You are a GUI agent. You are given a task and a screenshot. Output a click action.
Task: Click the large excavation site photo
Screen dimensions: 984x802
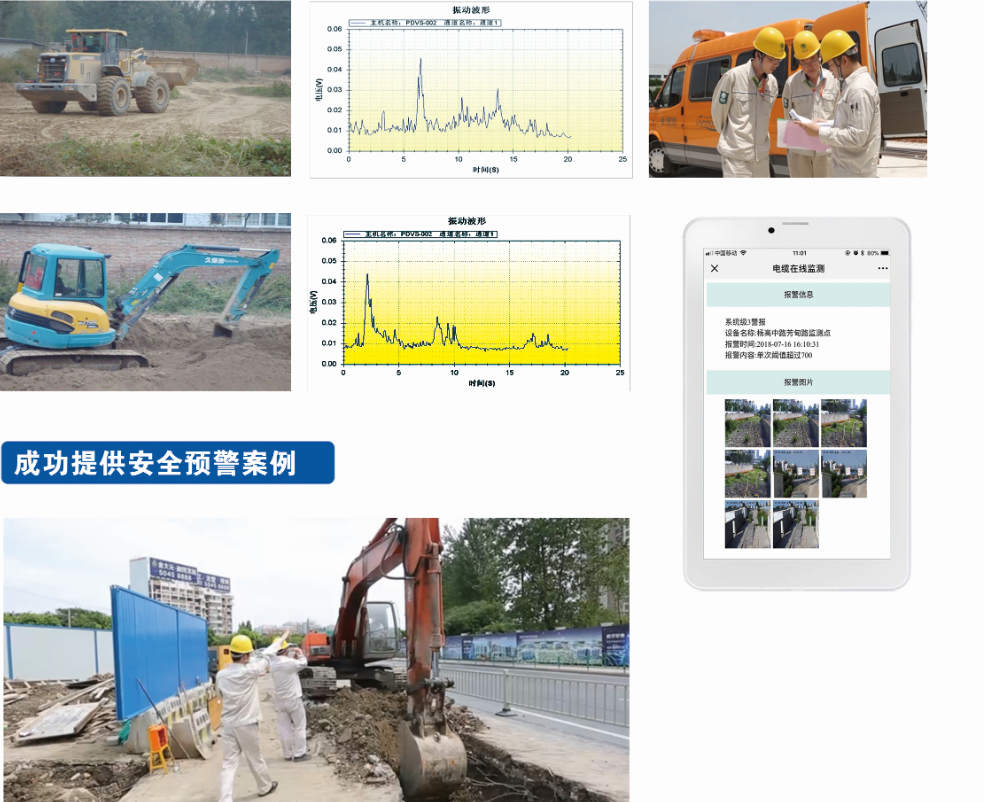[316, 659]
